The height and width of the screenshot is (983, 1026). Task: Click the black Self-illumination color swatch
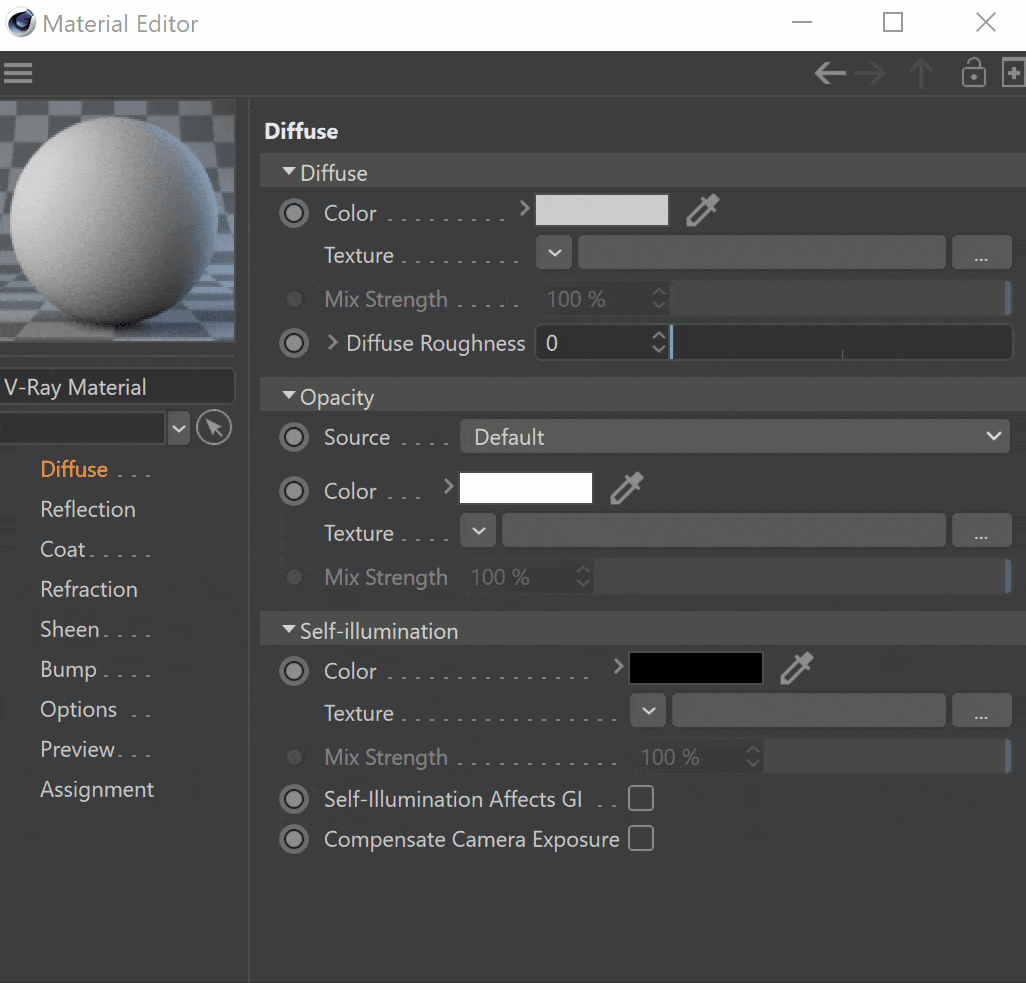[x=696, y=668]
